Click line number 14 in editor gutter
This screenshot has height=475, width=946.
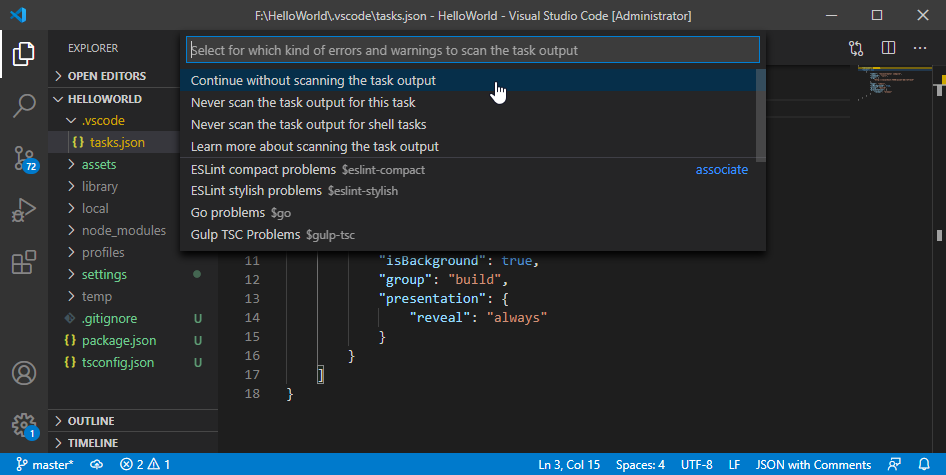coord(252,317)
